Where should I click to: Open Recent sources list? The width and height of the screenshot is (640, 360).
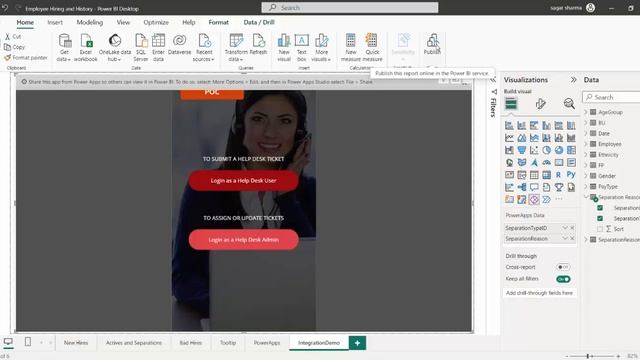(x=204, y=47)
